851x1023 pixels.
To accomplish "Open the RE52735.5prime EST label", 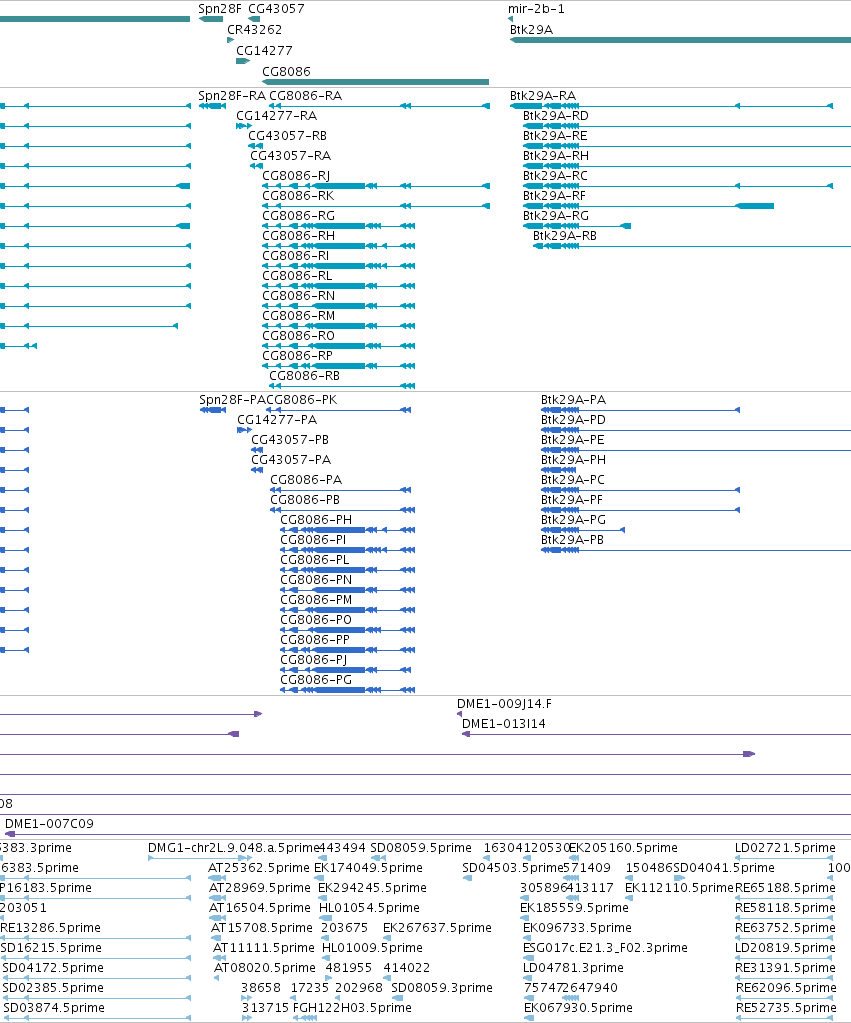I will click(x=786, y=1008).
